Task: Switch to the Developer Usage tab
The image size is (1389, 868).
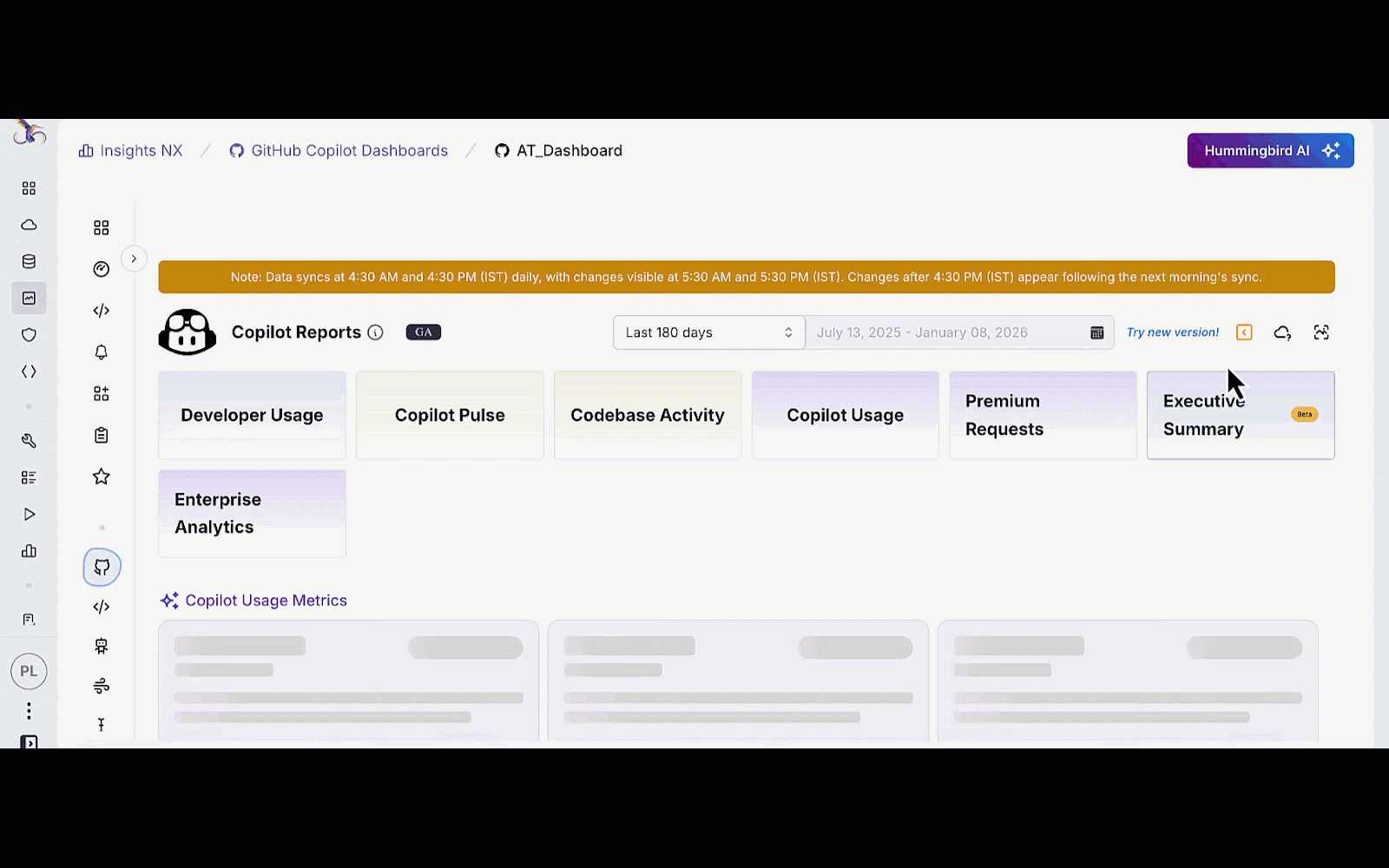Action: [x=252, y=415]
